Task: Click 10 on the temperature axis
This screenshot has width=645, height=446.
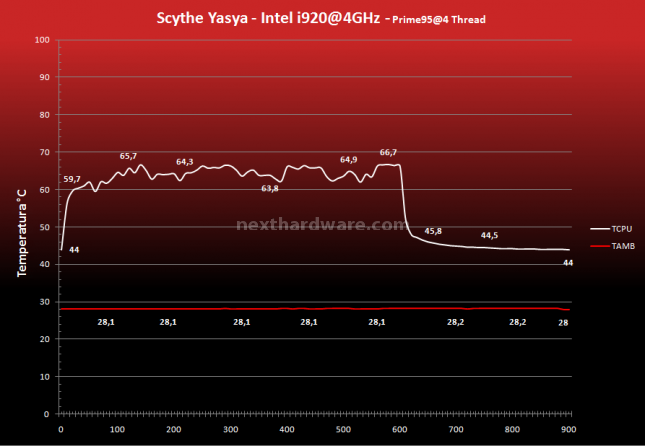Action: [44, 376]
